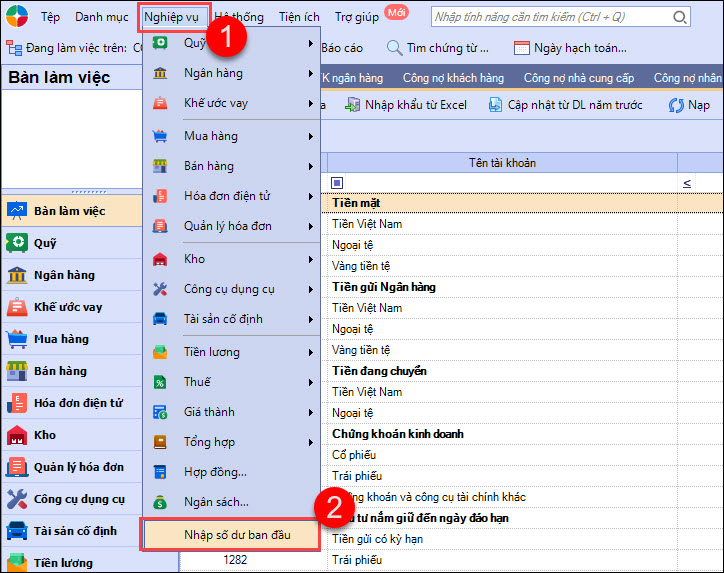Click the Nhập khẩu từ Excel icon
Viewport: 724px width, 573px height.
tap(352, 105)
